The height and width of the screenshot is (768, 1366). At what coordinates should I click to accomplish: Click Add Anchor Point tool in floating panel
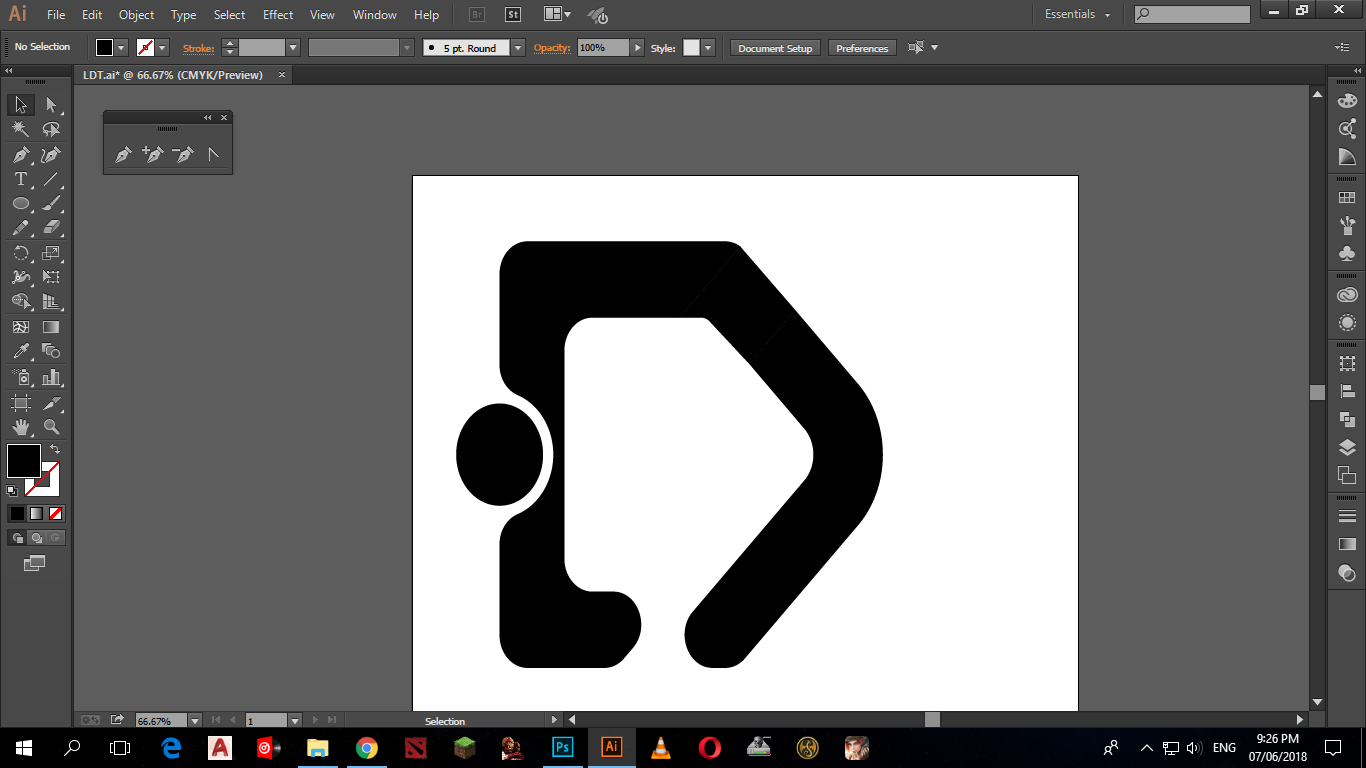click(x=153, y=155)
